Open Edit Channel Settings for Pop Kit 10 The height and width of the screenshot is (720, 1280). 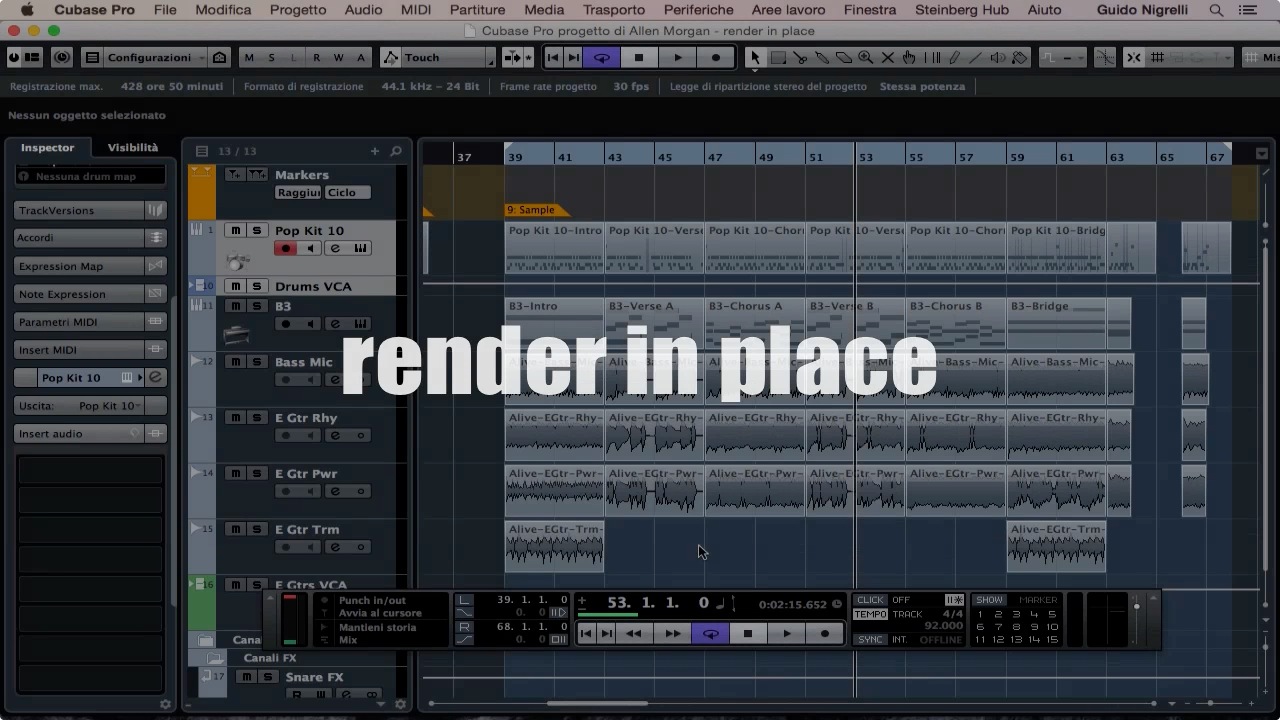(335, 248)
